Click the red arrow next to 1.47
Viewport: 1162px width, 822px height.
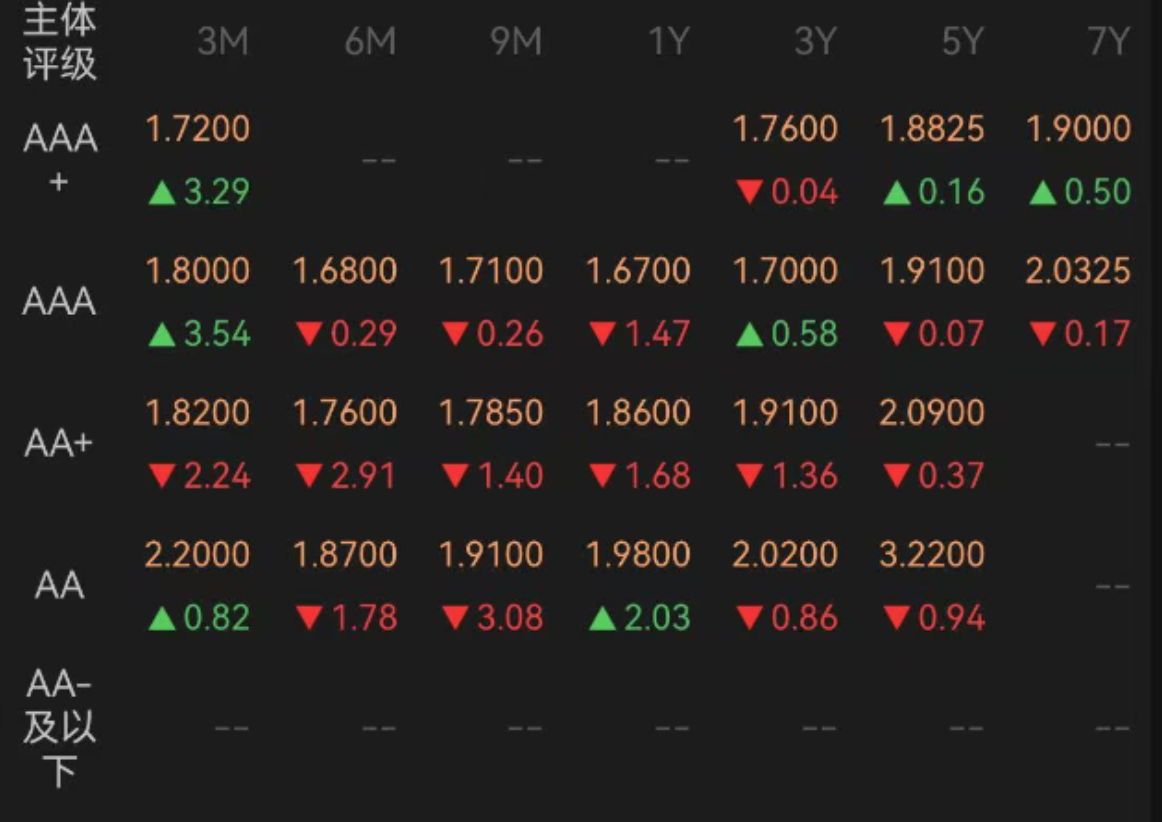[602, 335]
